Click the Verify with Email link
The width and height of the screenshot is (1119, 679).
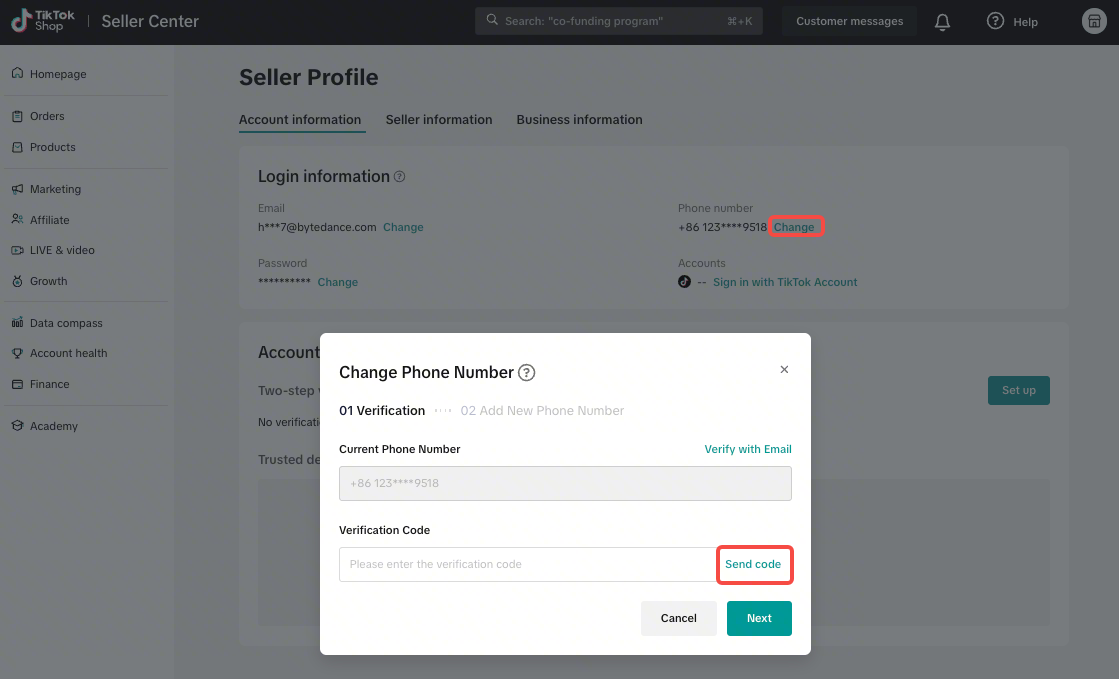(748, 450)
